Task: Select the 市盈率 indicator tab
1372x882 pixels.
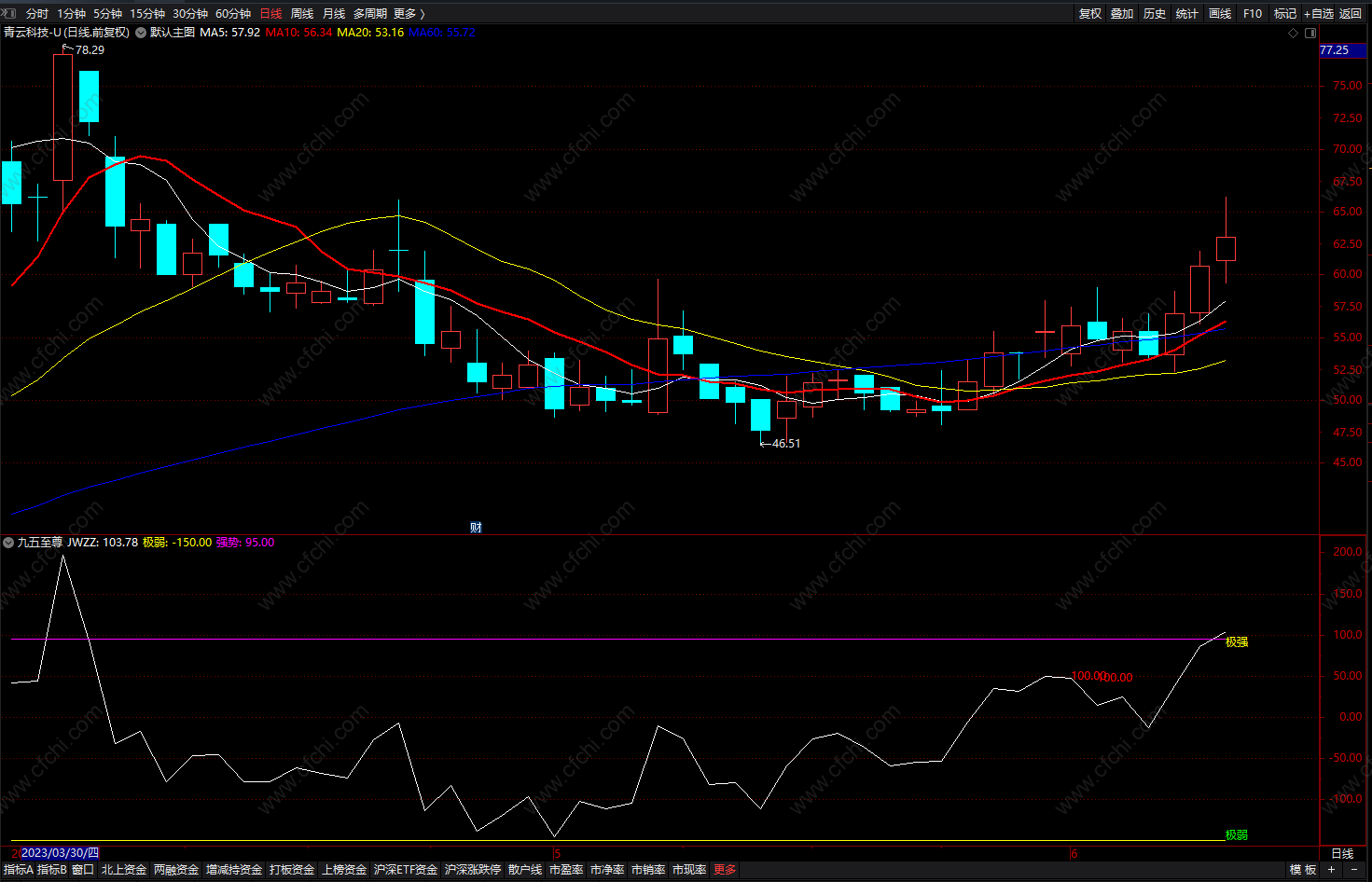Action: point(566,870)
